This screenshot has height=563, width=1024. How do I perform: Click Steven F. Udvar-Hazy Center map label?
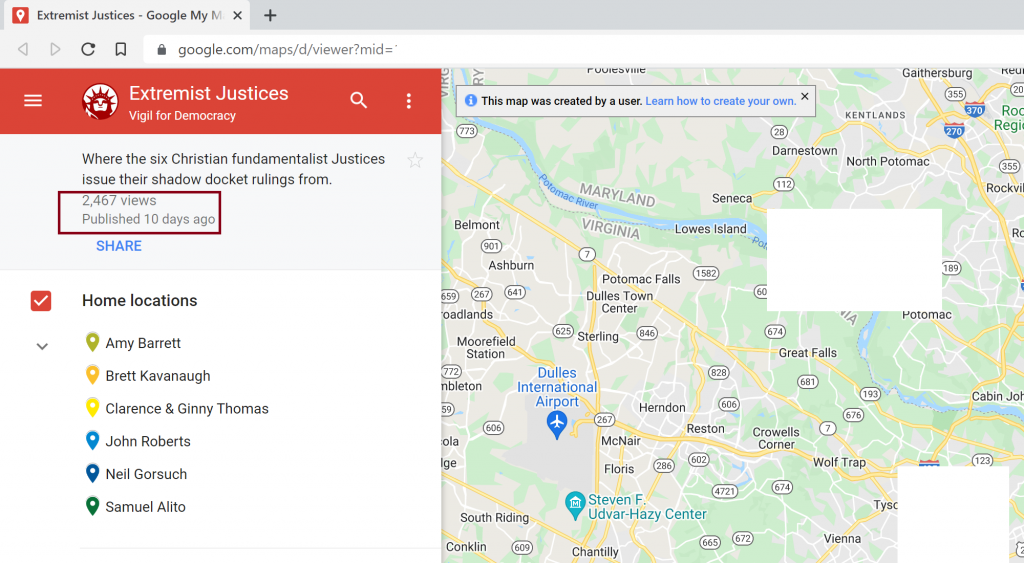pos(647,507)
